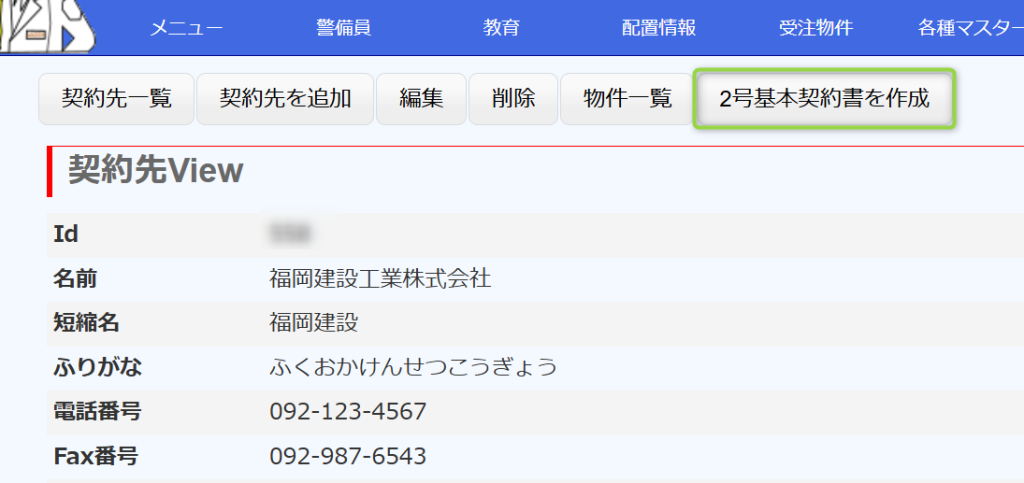Viewport: 1024px width, 483px height.
Task: Click the site logo in the header
Action: 50,26
